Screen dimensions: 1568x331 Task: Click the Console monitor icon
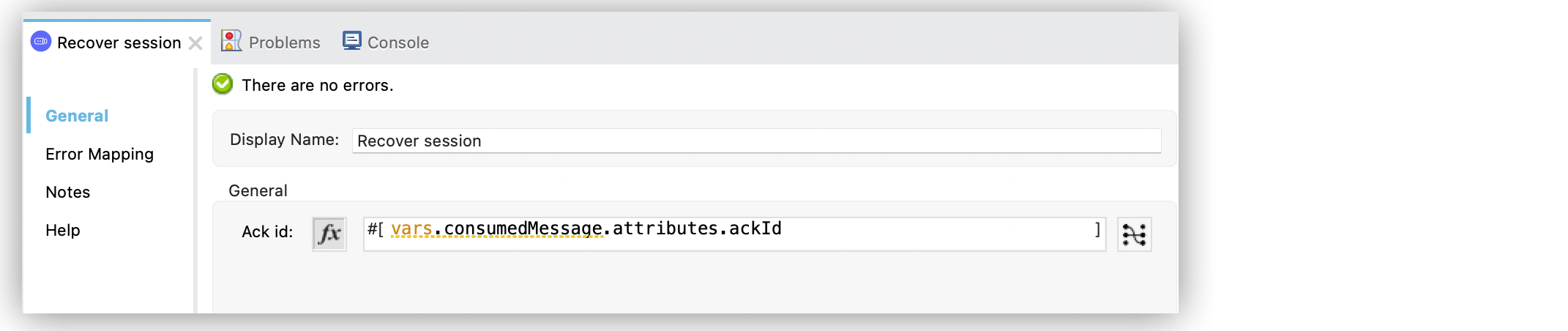coord(352,41)
